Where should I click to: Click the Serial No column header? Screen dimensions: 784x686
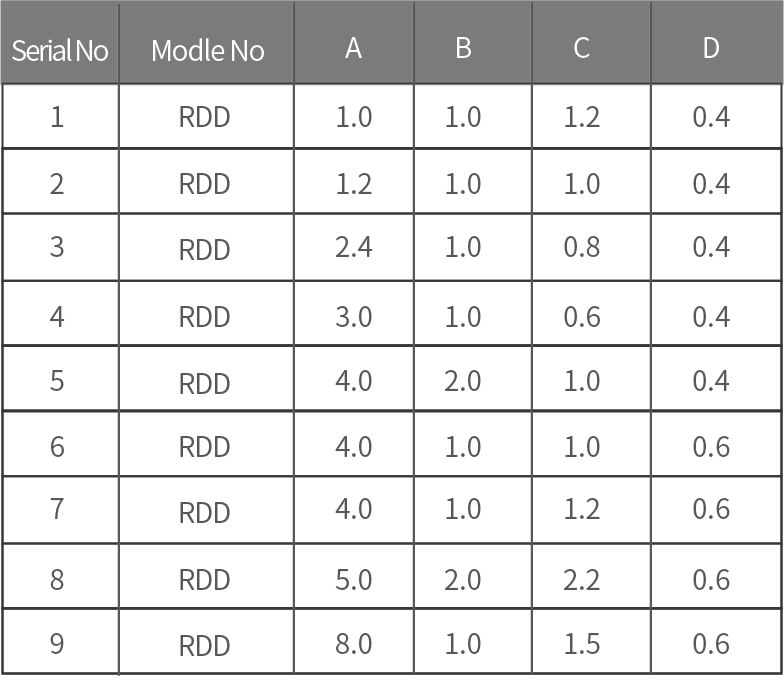(x=60, y=50)
